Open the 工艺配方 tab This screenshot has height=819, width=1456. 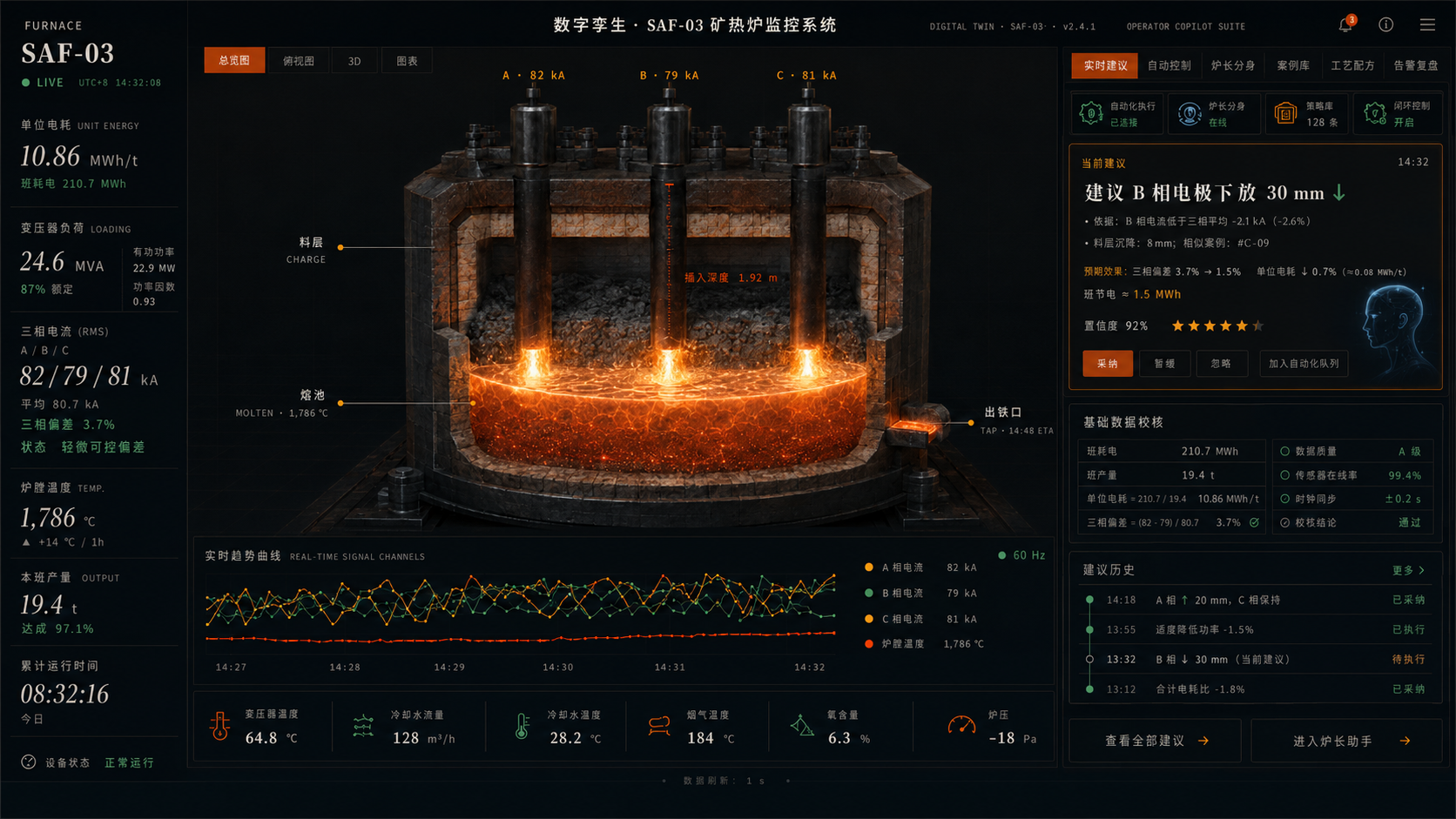[x=1352, y=65]
